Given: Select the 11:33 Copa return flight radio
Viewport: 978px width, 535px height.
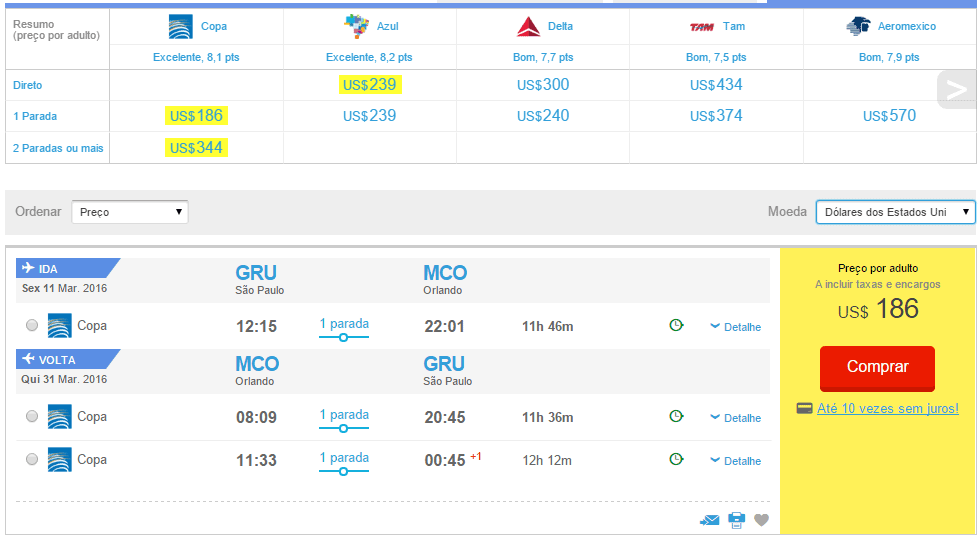Looking at the screenshot, I should 32,459.
